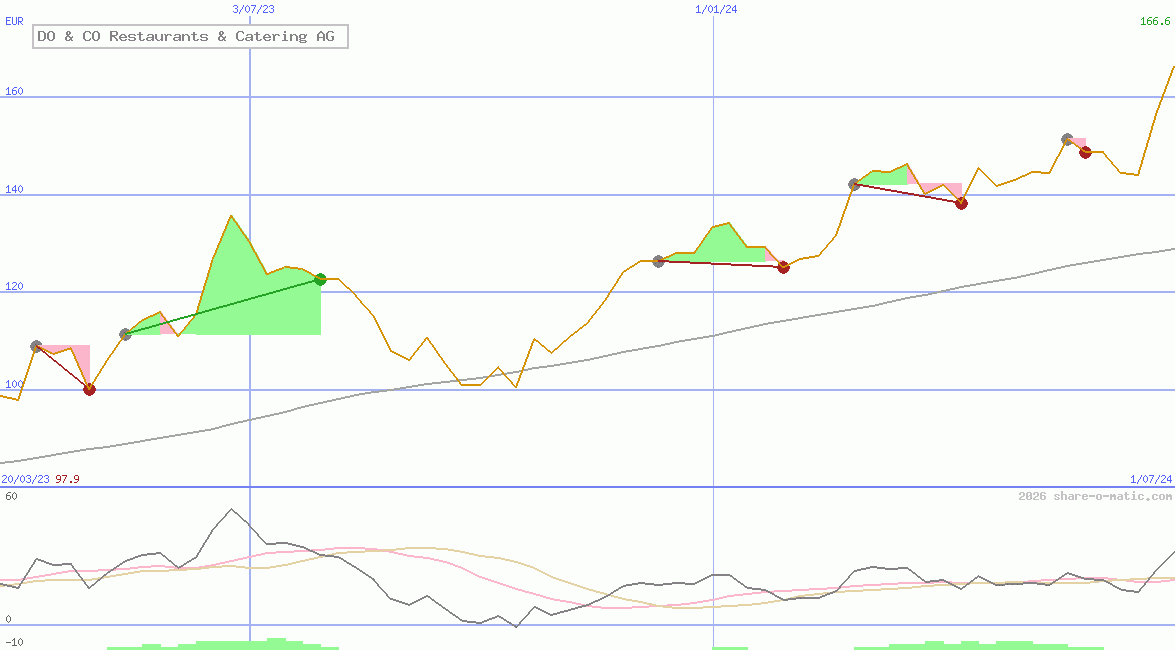This screenshot has width=1175, height=650.
Task: Select the last red marker near 149 EUR
Action: point(1085,152)
